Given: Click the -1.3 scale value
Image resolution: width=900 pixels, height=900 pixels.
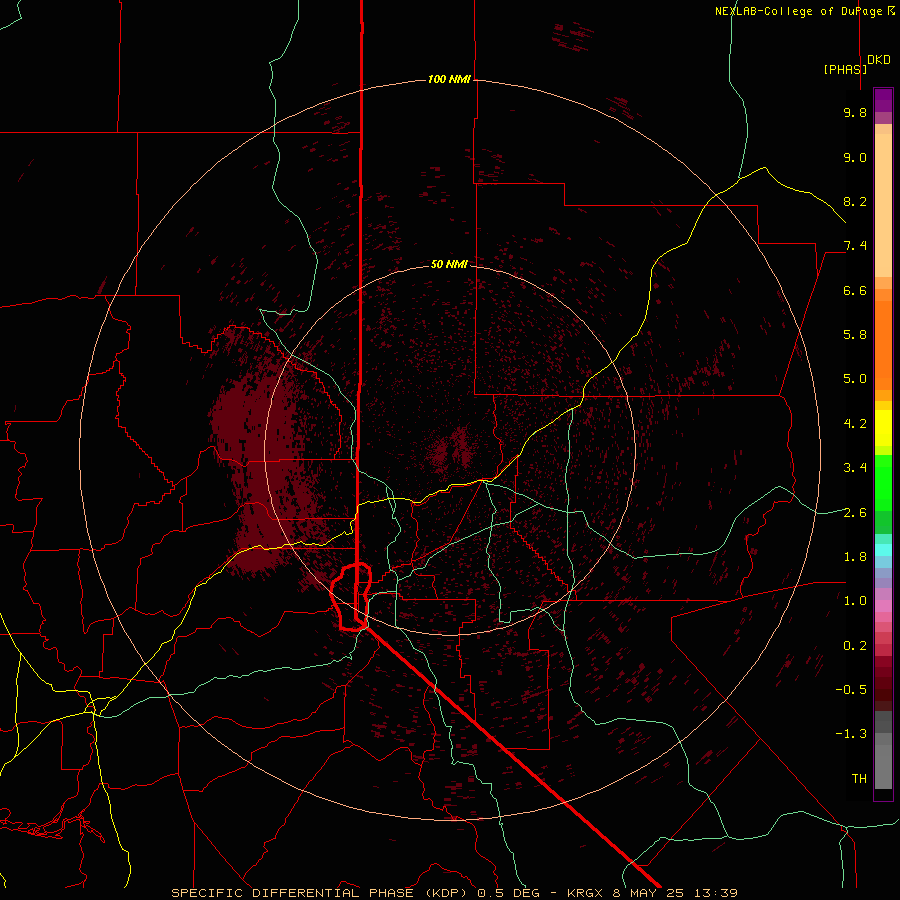Looking at the screenshot, I should click(x=851, y=734).
